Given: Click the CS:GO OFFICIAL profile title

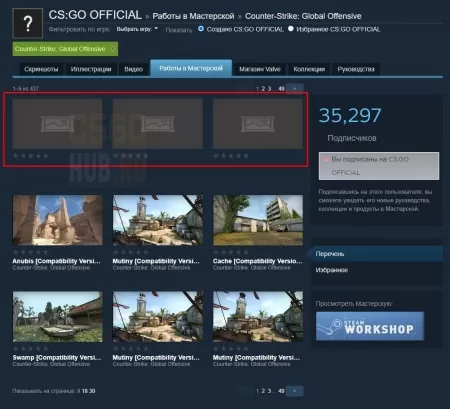Looking at the screenshot, I should tap(95, 15).
